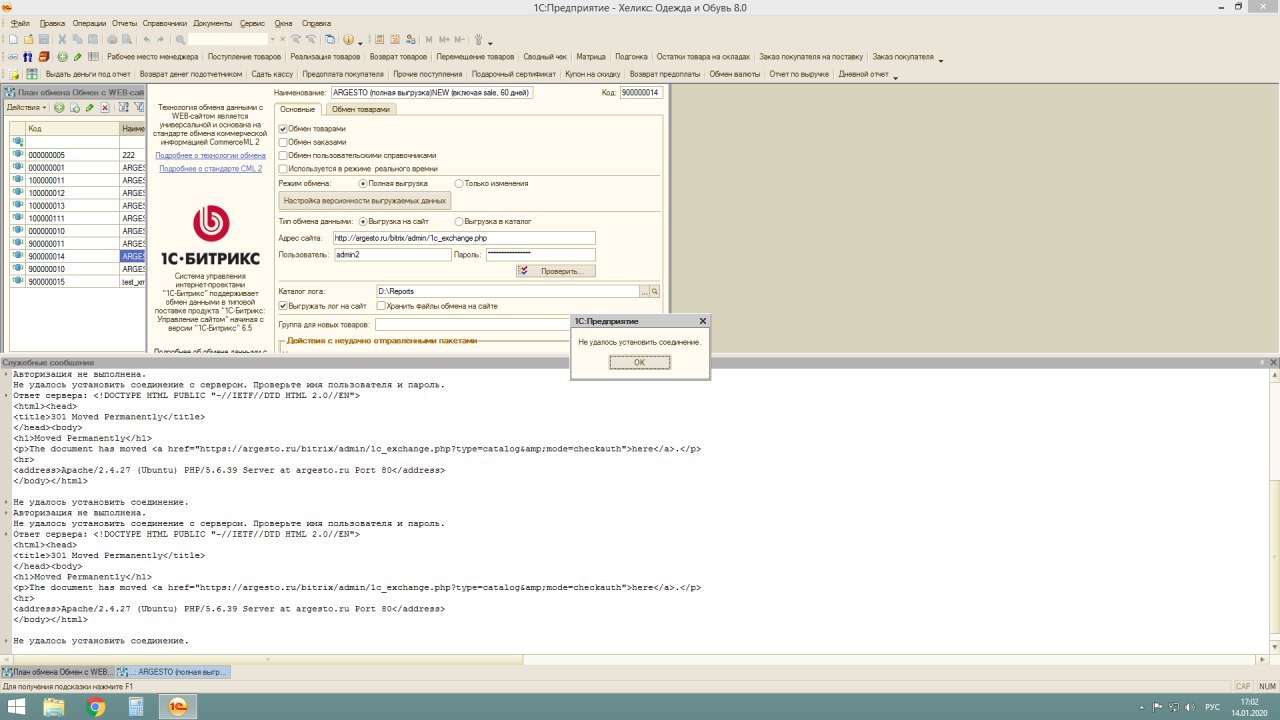Expand the search field dropdown arrow
The image size is (1280, 720).
point(274,39)
